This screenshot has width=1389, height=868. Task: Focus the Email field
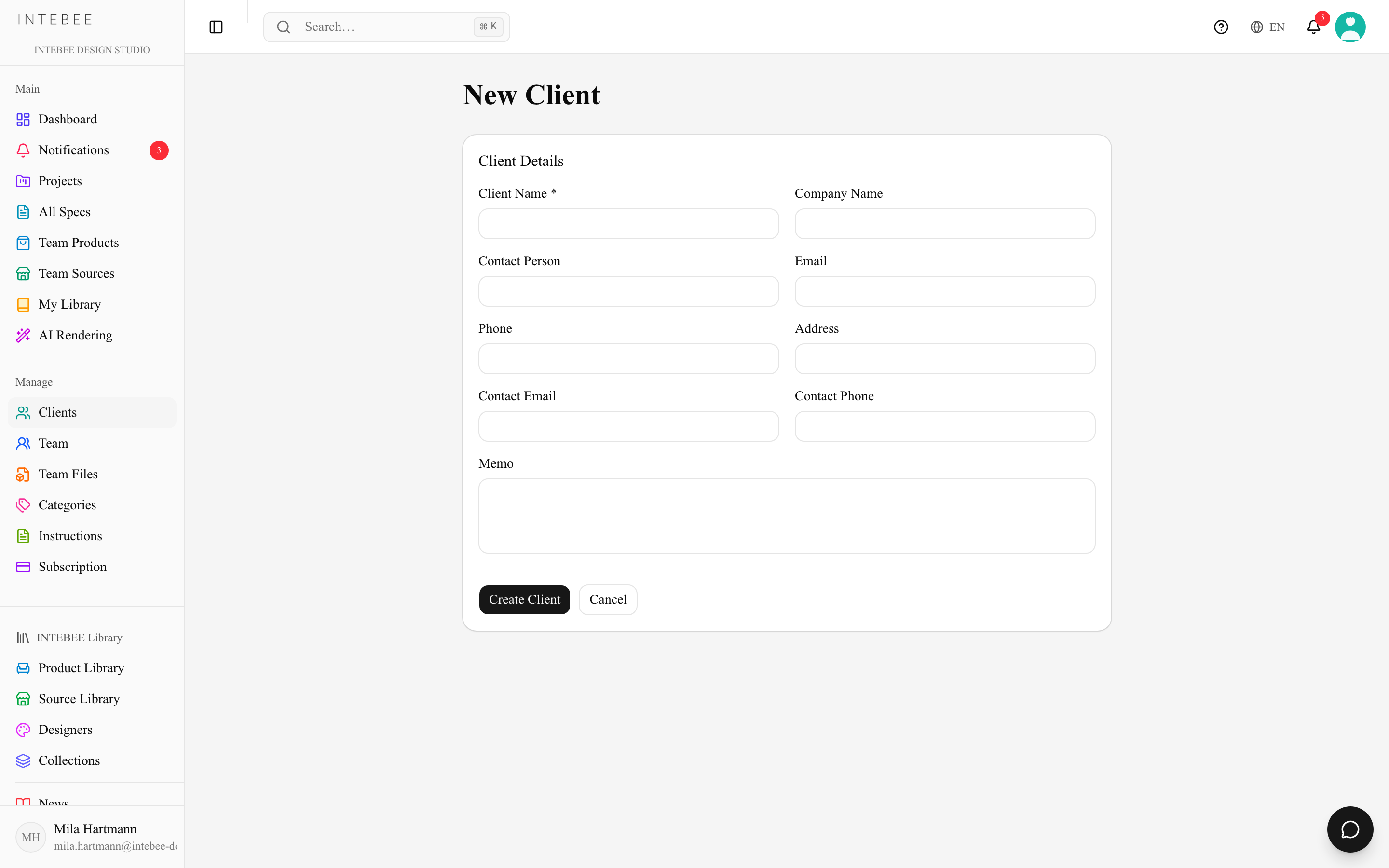coord(945,291)
